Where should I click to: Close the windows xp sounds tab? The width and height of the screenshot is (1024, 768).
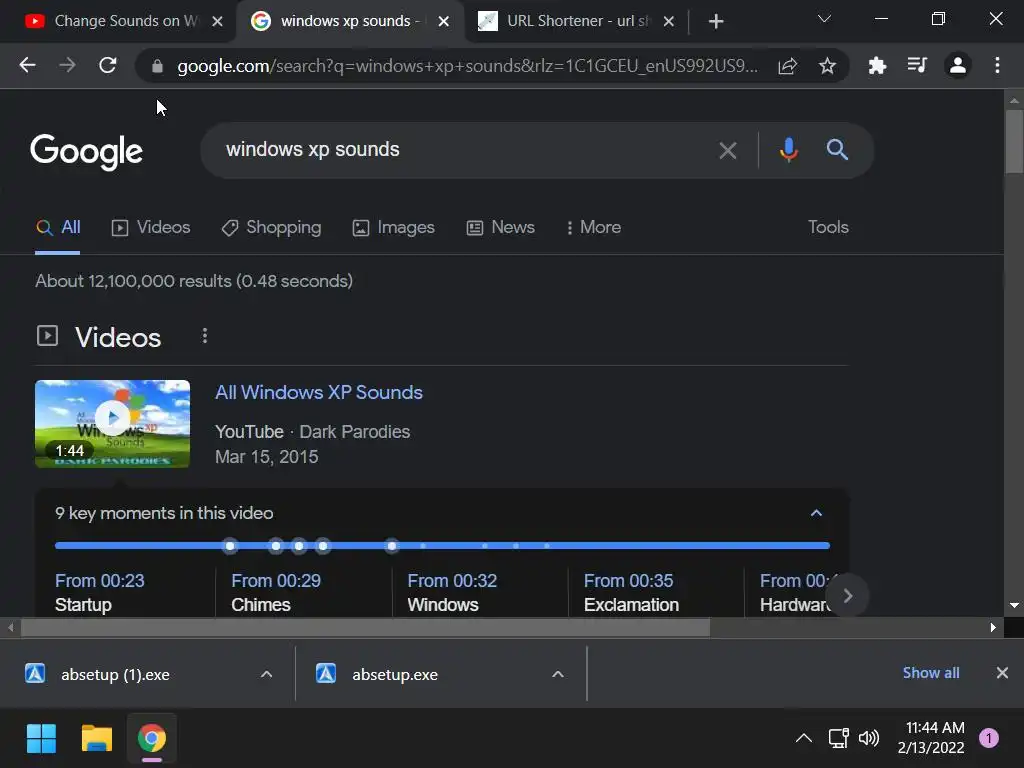(443, 22)
